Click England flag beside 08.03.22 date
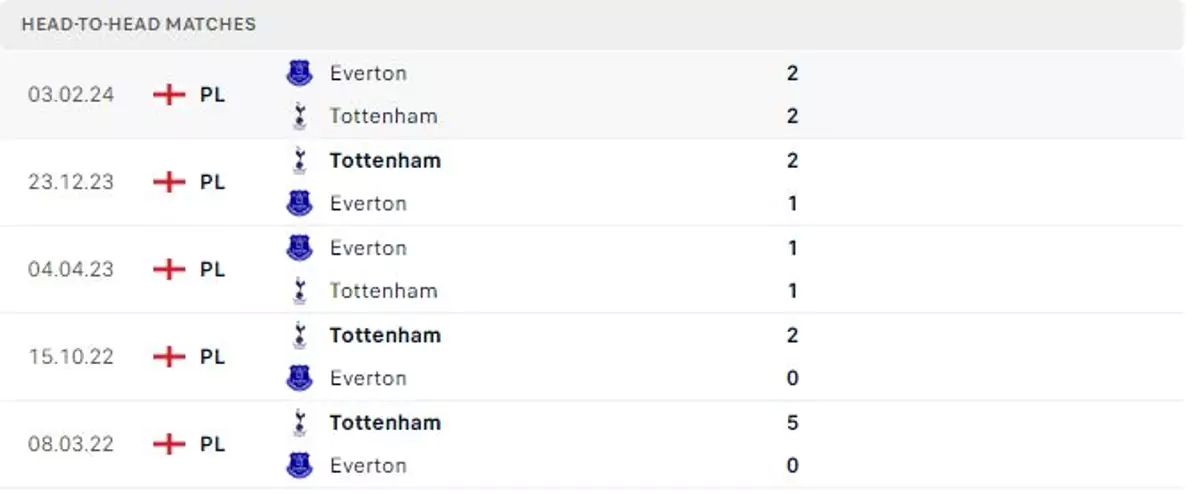Image resolution: width=1200 pixels, height=494 pixels. pos(170,444)
